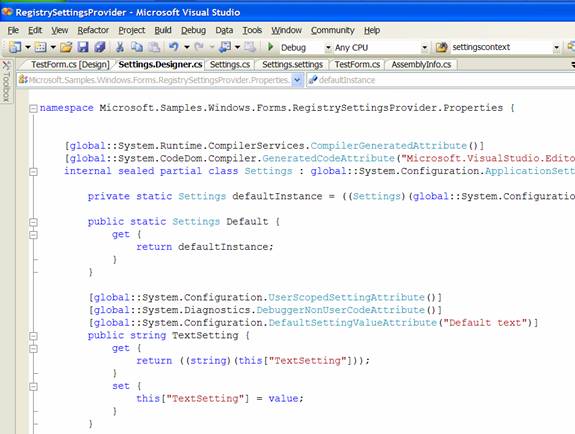Collapse the namespace code block

point(33,108)
